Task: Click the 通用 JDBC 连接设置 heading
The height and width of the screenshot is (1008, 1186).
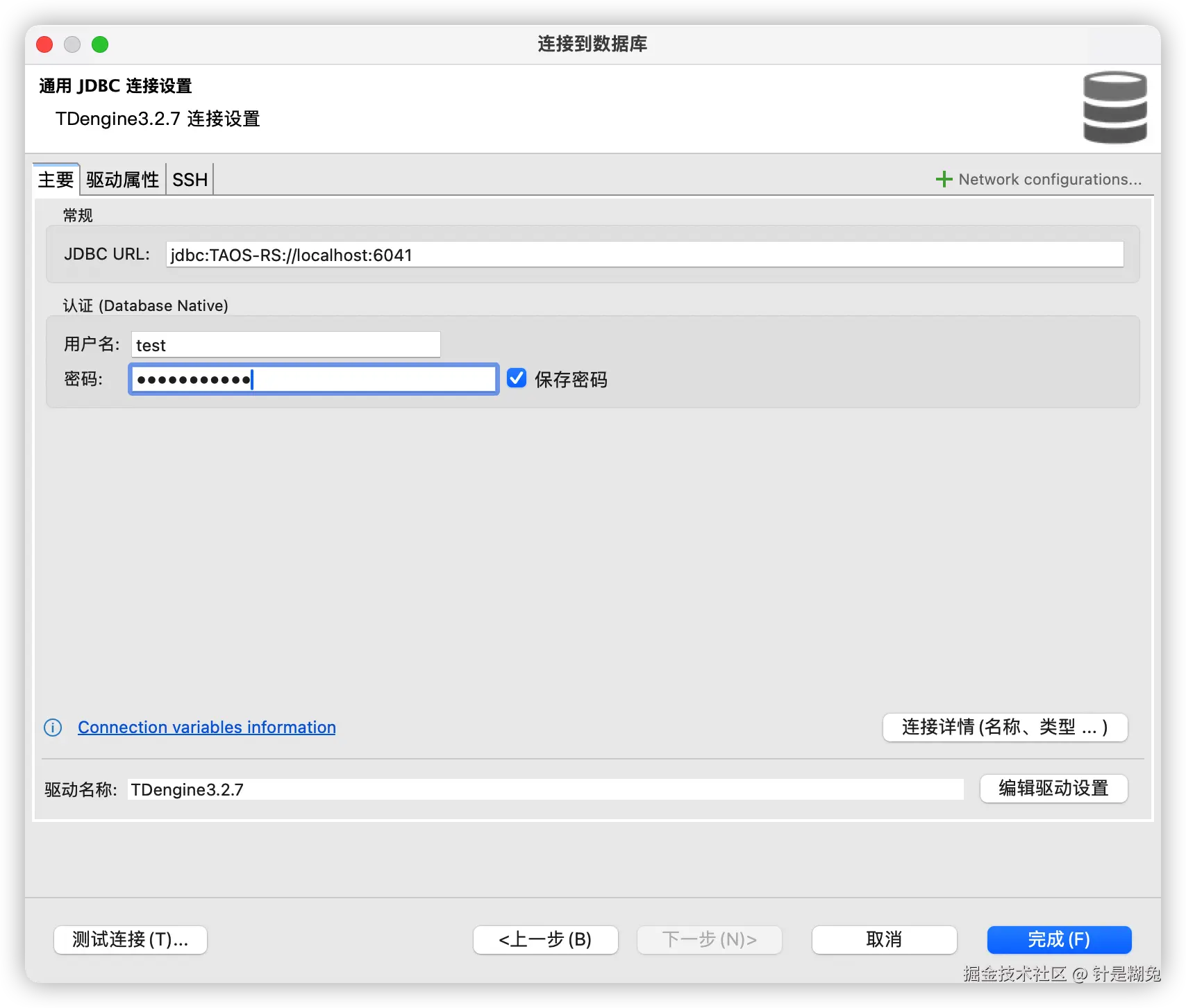Action: pyautogui.click(x=115, y=85)
